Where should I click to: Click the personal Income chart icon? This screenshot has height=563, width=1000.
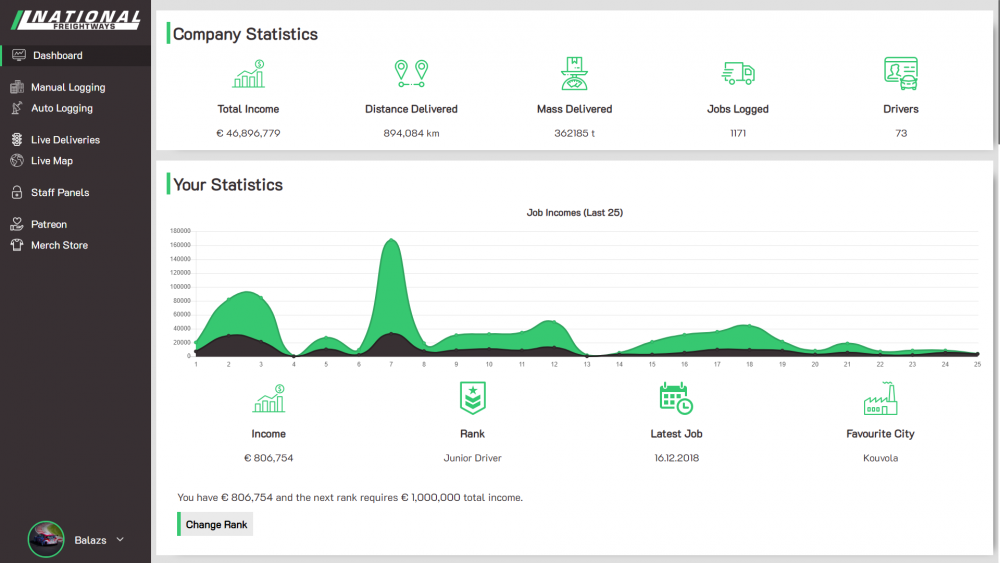268,399
